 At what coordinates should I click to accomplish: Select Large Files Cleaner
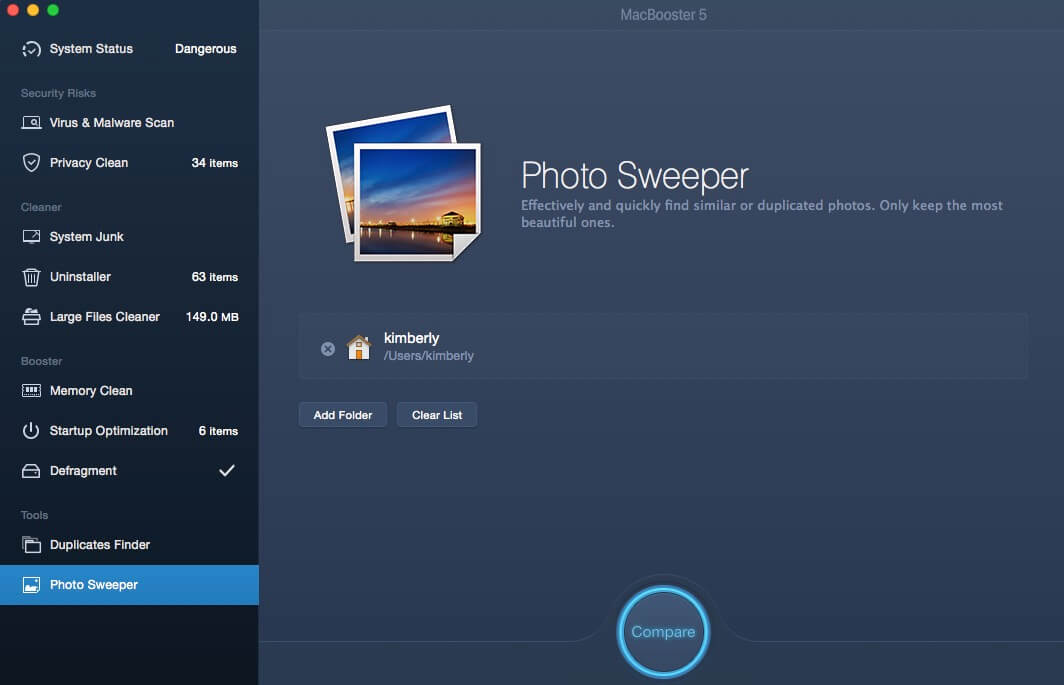pos(129,317)
